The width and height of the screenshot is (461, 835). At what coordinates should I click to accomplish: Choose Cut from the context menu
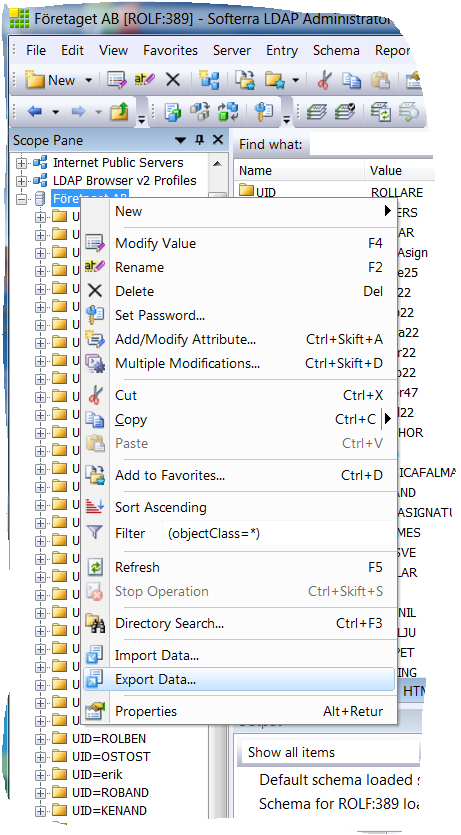[x=238, y=395]
